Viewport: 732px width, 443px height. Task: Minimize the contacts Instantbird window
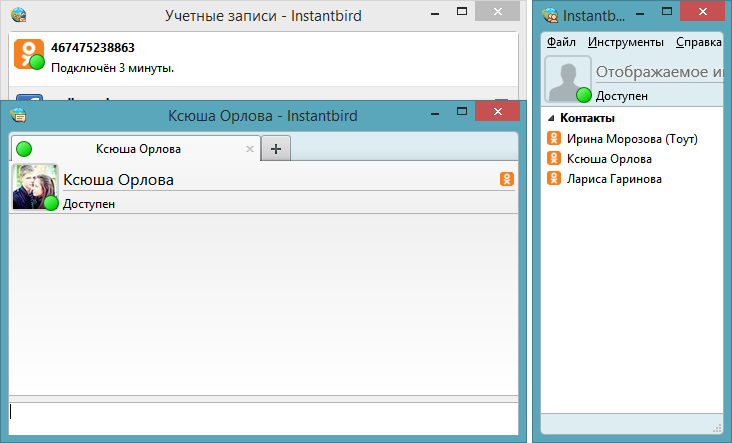[640, 14]
